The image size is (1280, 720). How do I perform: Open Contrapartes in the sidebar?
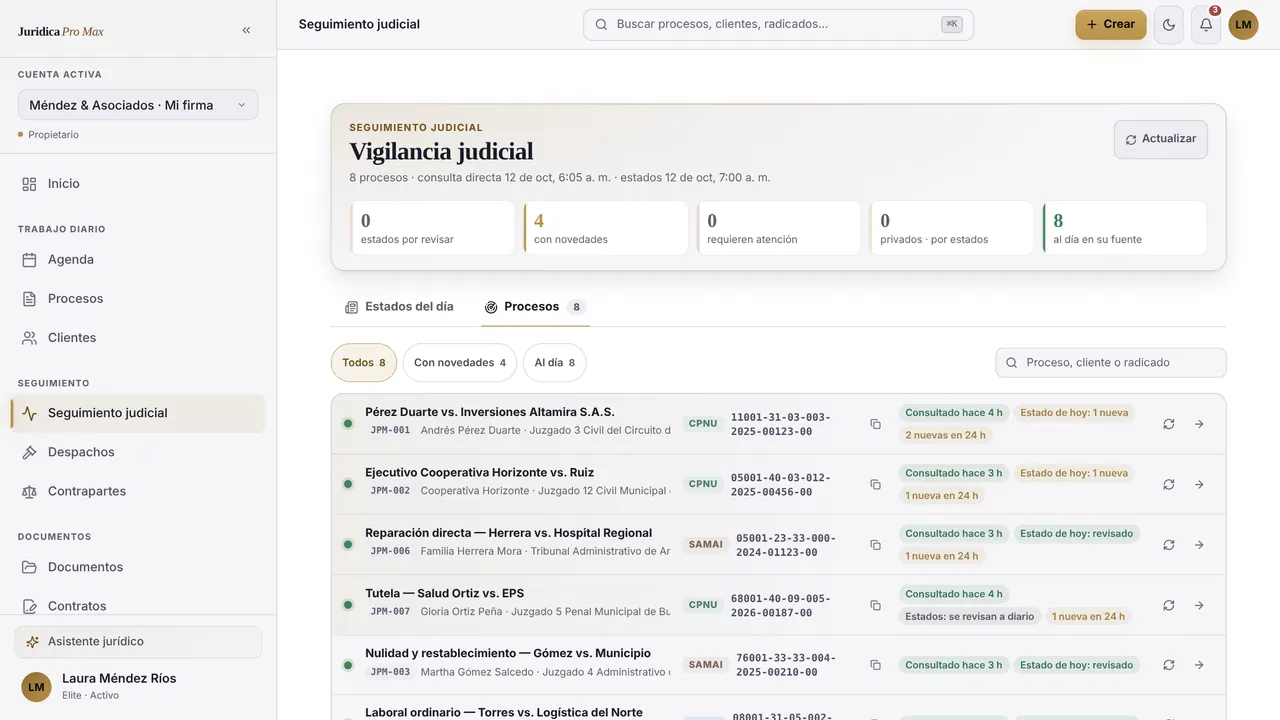(x=138, y=491)
